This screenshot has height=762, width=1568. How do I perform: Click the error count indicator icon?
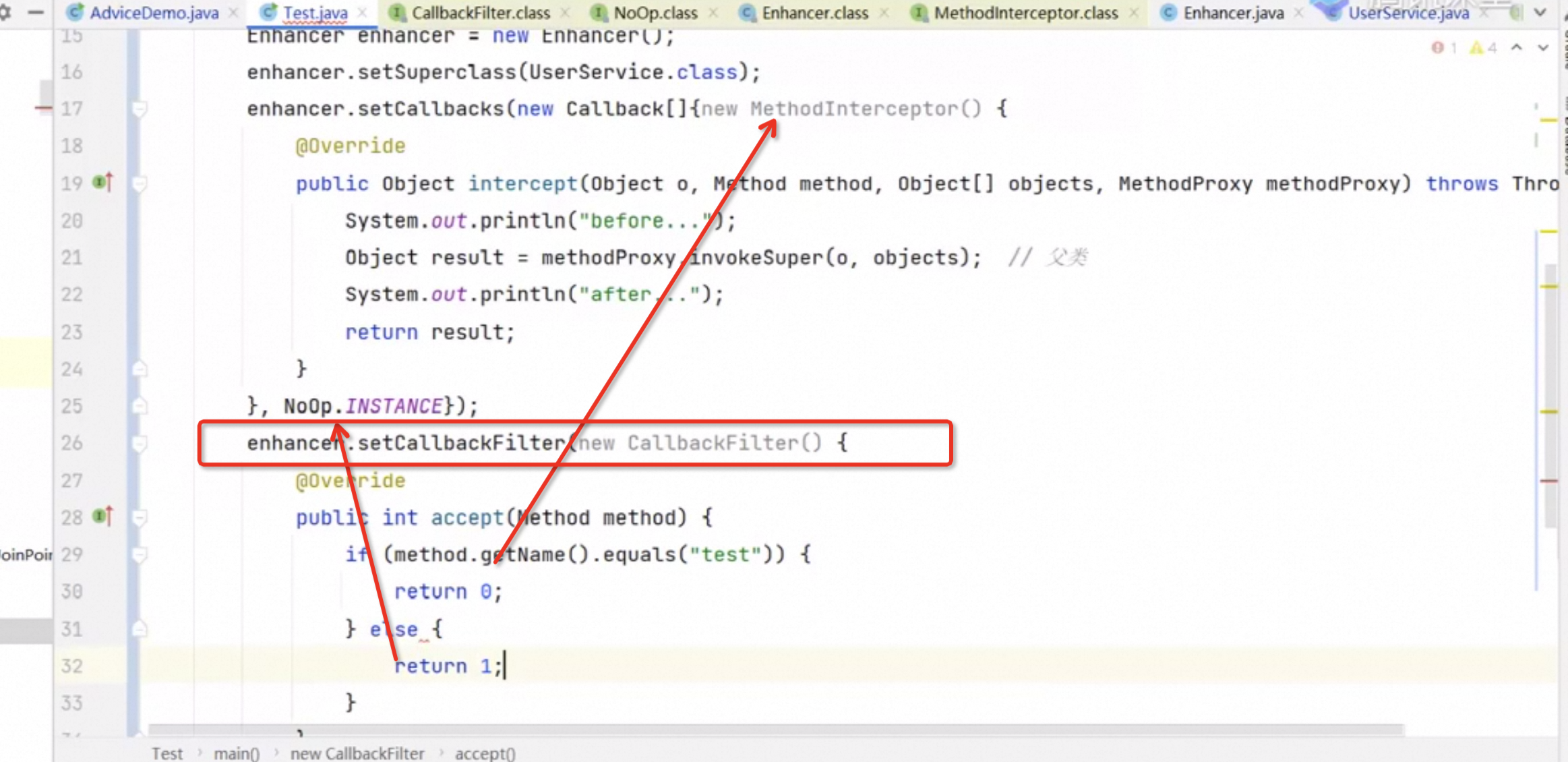tap(1438, 47)
